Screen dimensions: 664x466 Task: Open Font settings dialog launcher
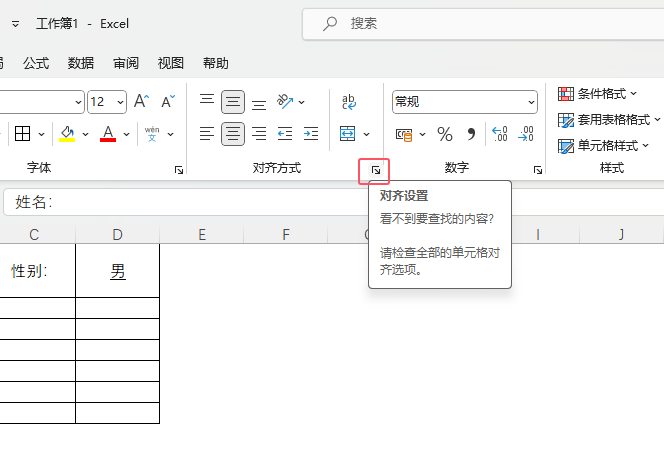(x=179, y=170)
